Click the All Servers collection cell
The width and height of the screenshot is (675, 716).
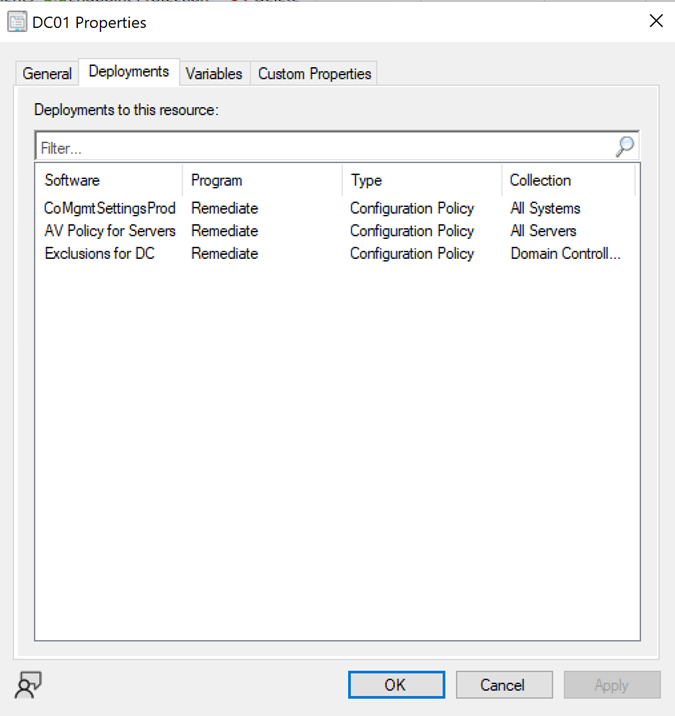543,231
